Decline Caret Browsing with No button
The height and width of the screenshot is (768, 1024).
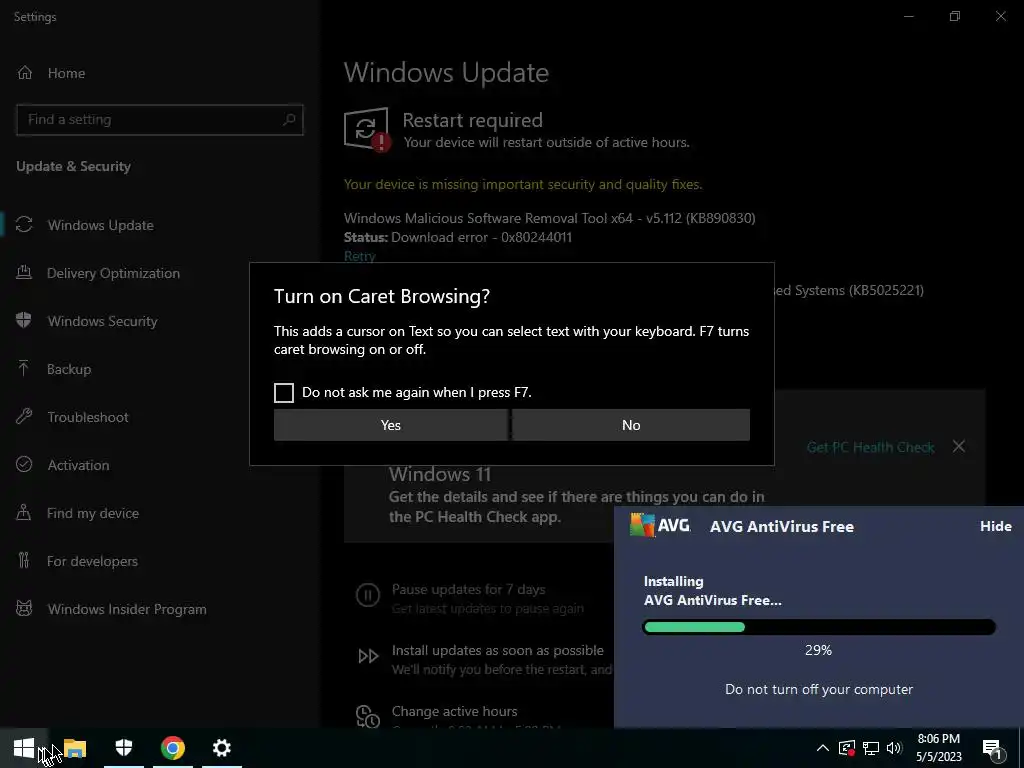pos(631,425)
